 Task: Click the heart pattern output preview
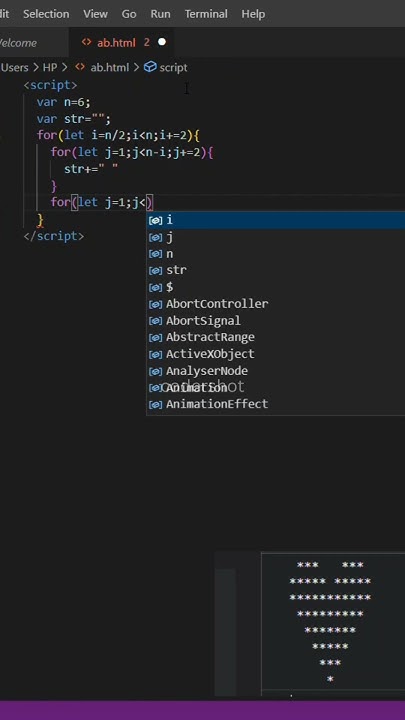(x=330, y=622)
